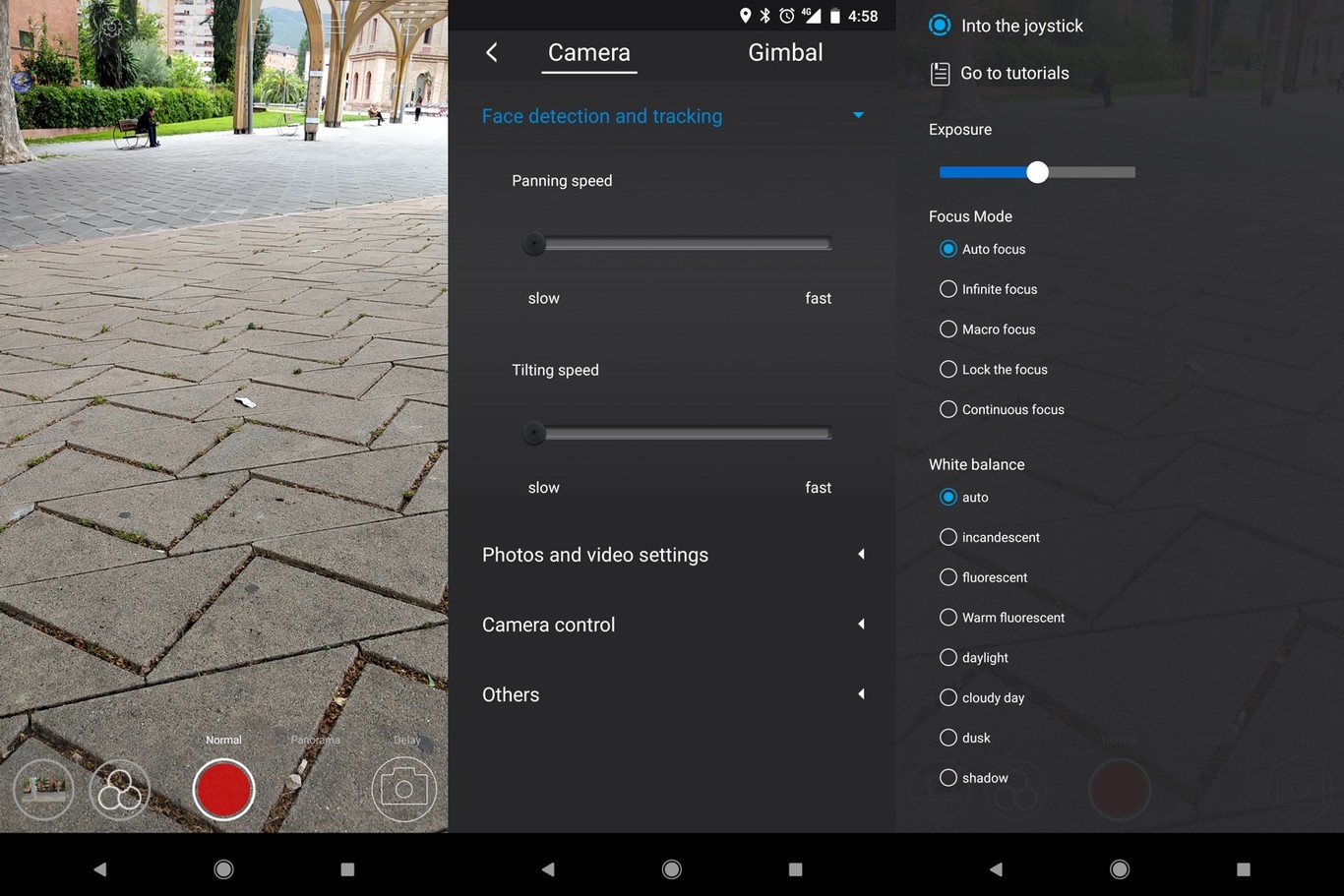Screen dimensions: 1344x896
Task: Choose daylight white balance
Action: [948, 658]
